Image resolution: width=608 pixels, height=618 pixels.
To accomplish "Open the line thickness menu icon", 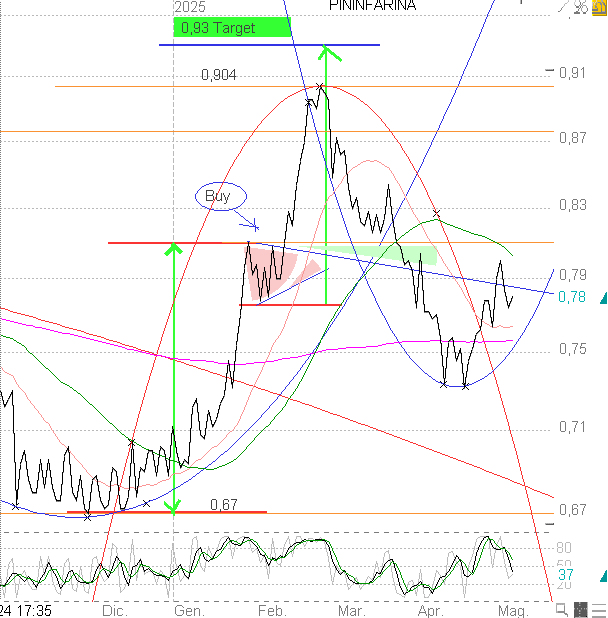I will [x=599, y=609].
